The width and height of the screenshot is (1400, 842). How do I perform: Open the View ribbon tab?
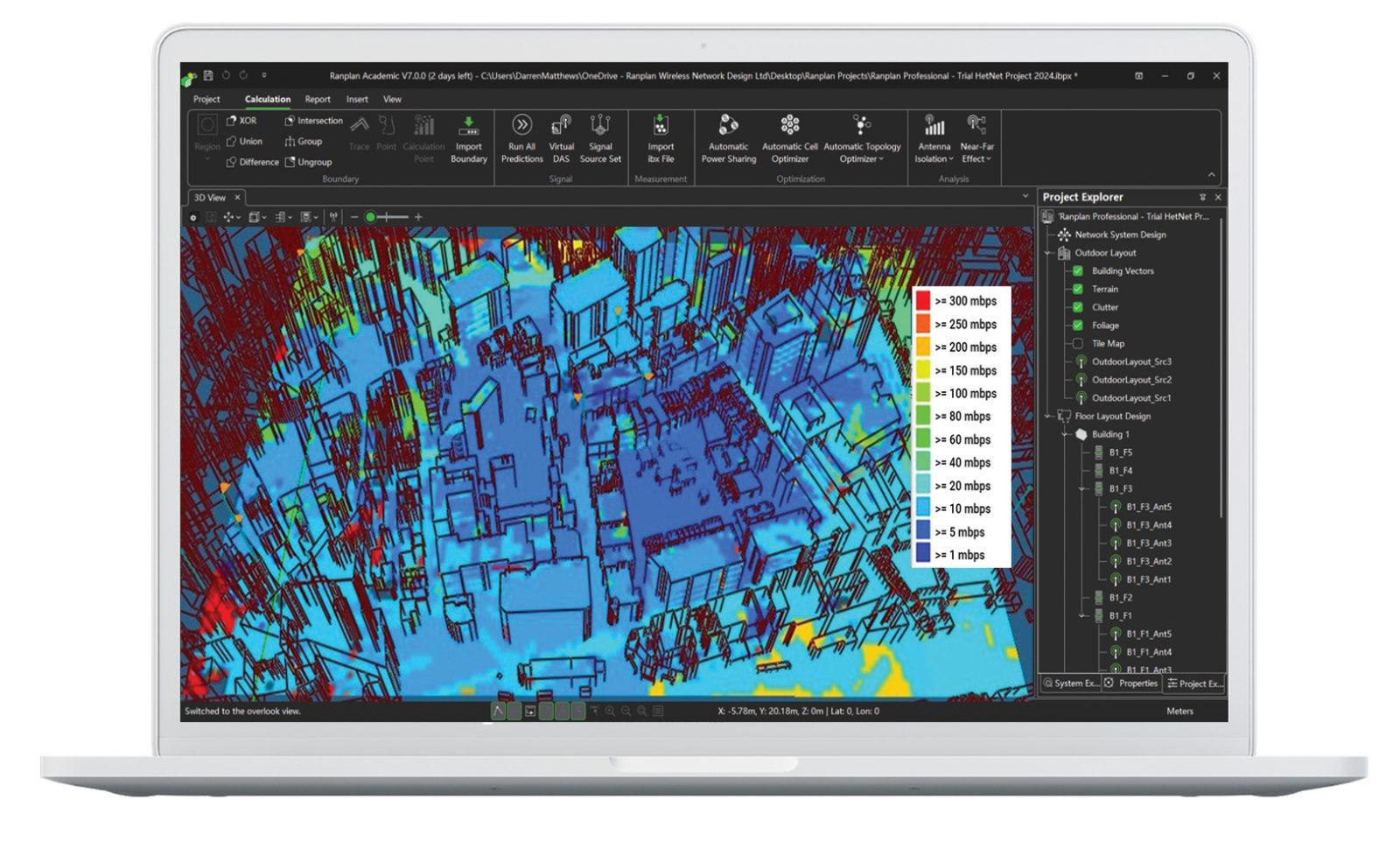coord(392,100)
